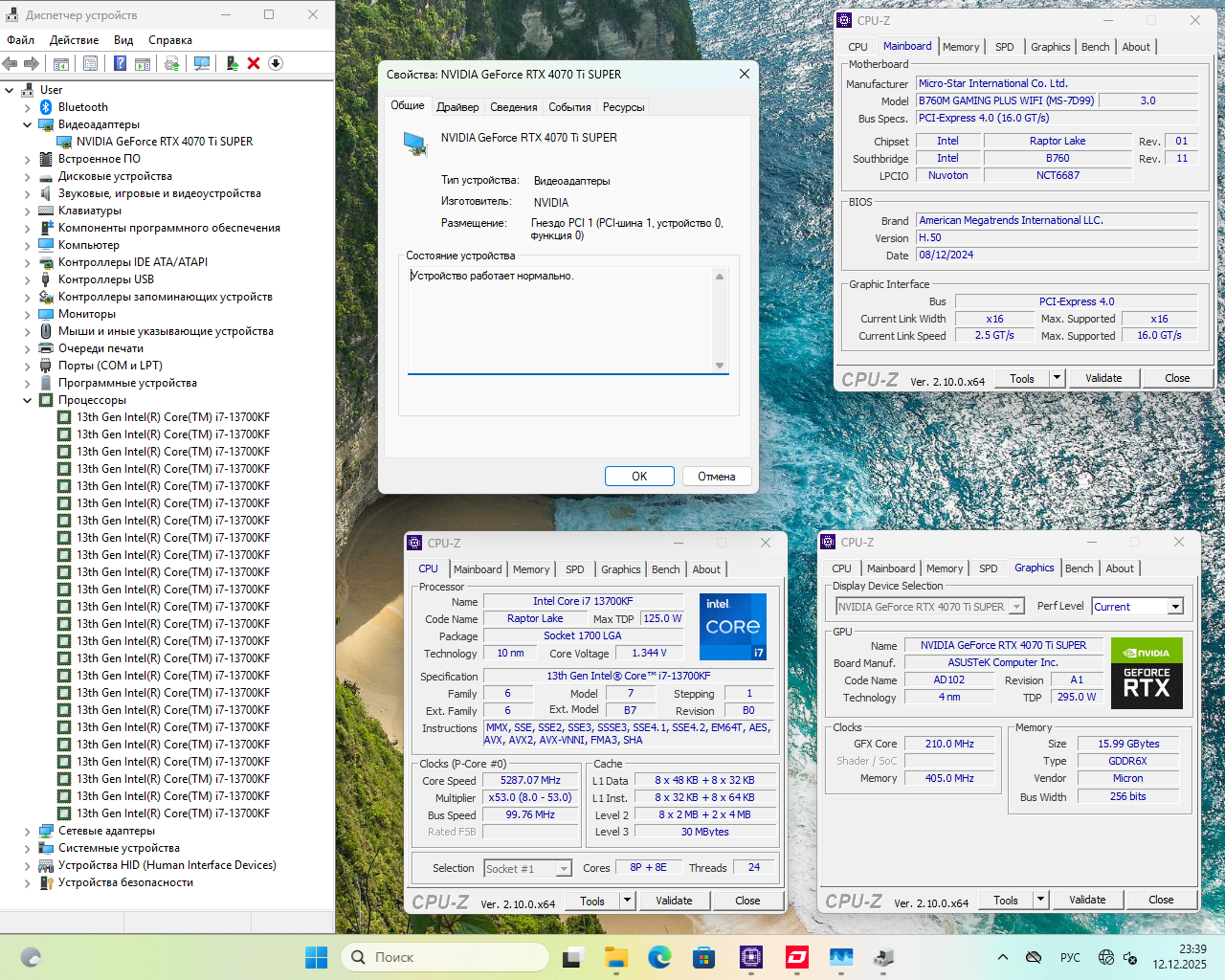Expand the Сетевые адаптеры category
This screenshot has height=980, width=1225.
click(27, 831)
